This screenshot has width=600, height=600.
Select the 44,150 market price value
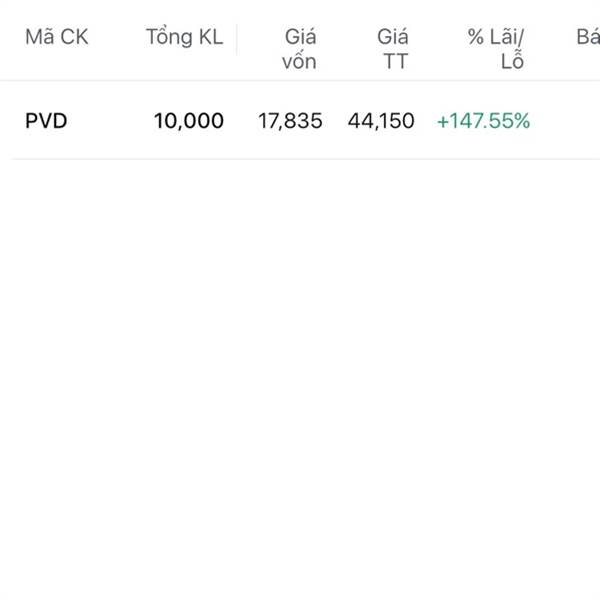coord(381,122)
